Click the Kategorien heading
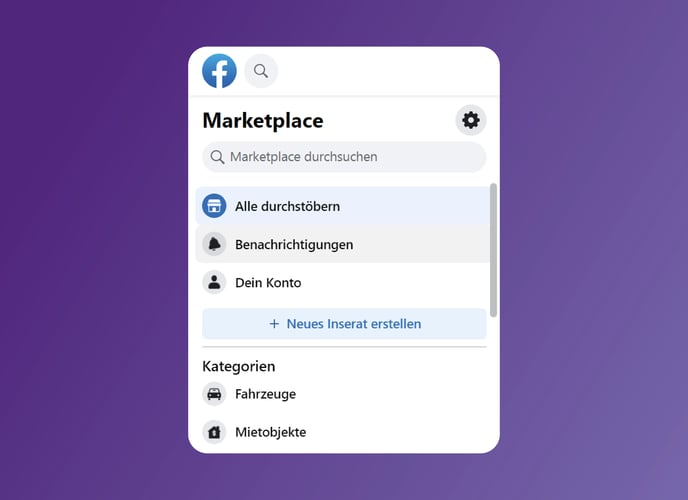The width and height of the screenshot is (688, 500). pos(239,366)
